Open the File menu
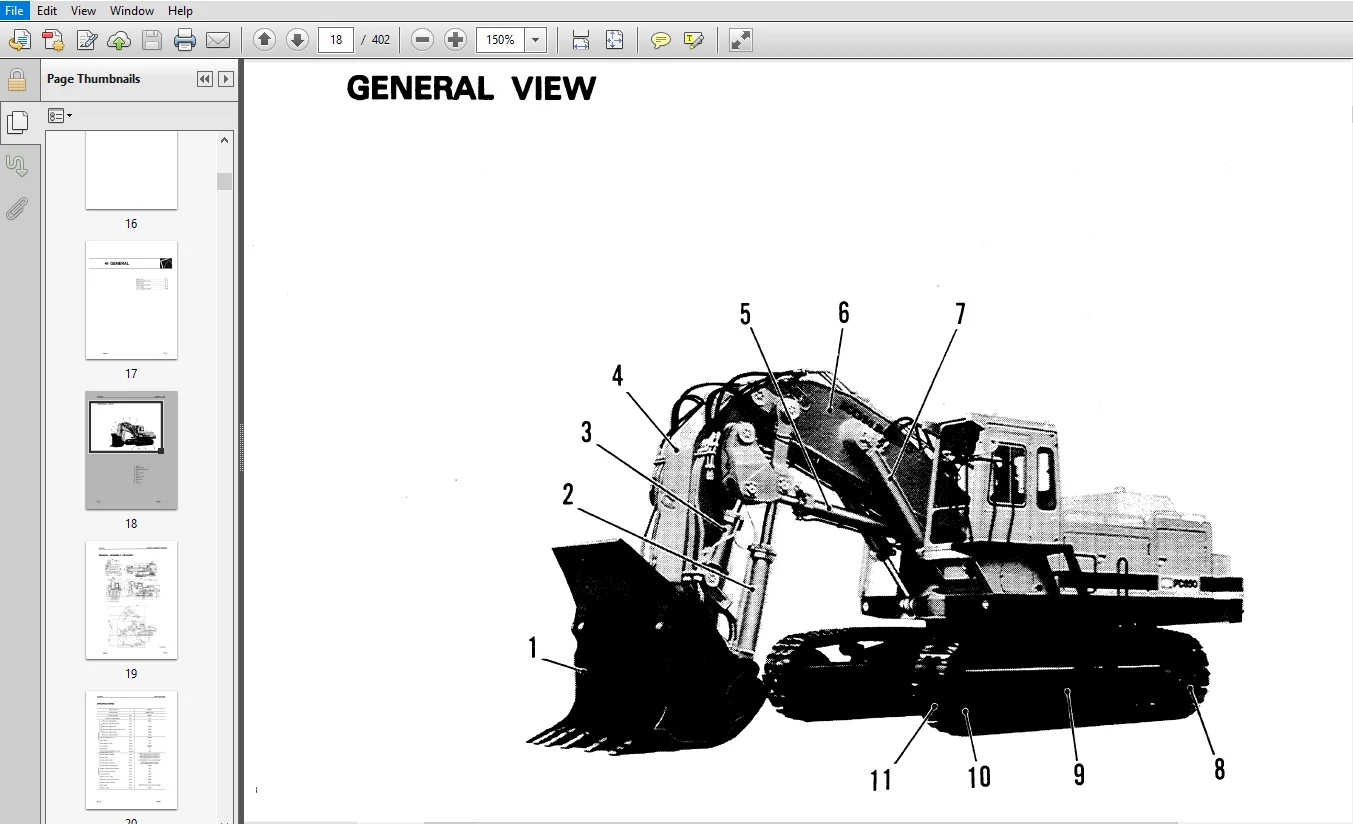Viewport: 1353px width, 824px height. click(15, 10)
